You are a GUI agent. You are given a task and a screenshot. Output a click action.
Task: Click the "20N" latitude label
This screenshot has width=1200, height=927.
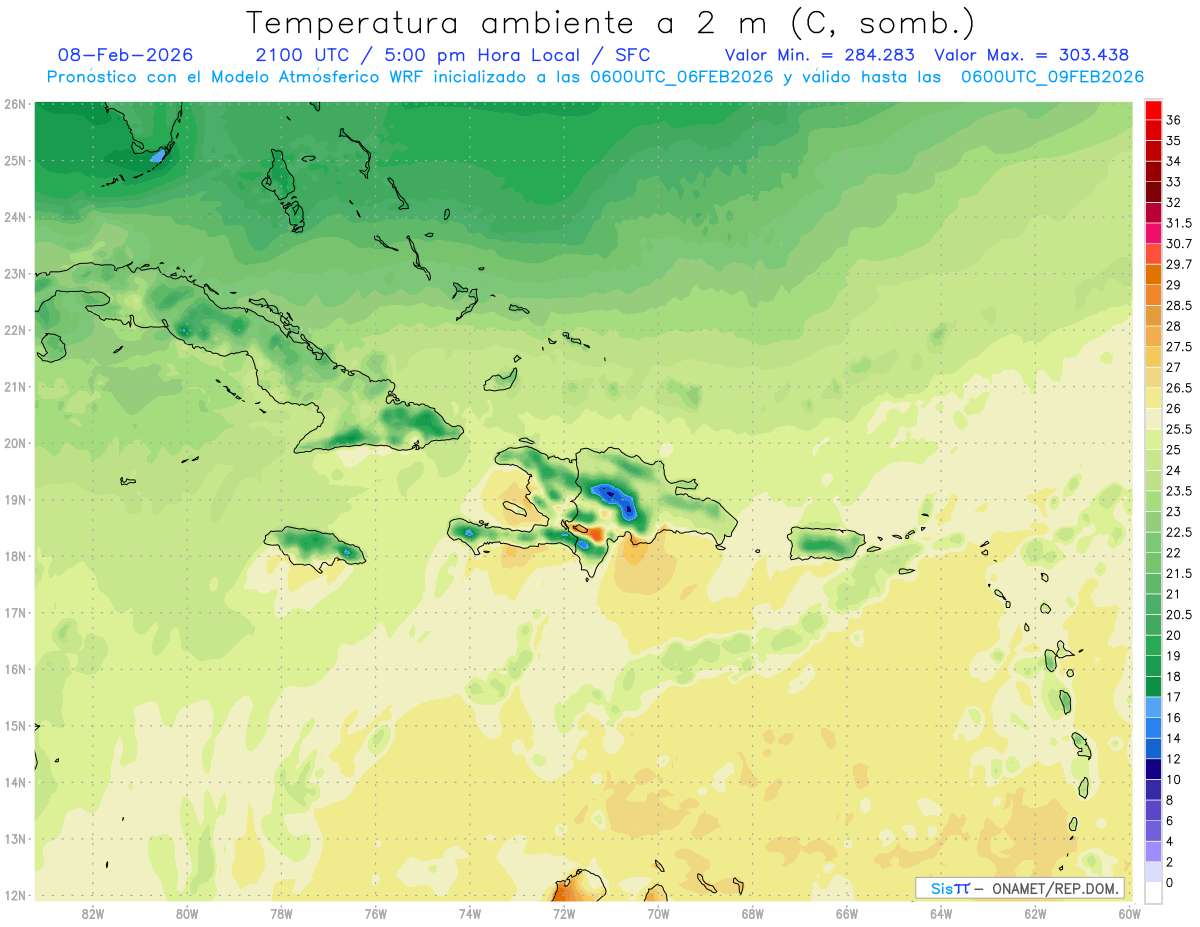pos(14,443)
